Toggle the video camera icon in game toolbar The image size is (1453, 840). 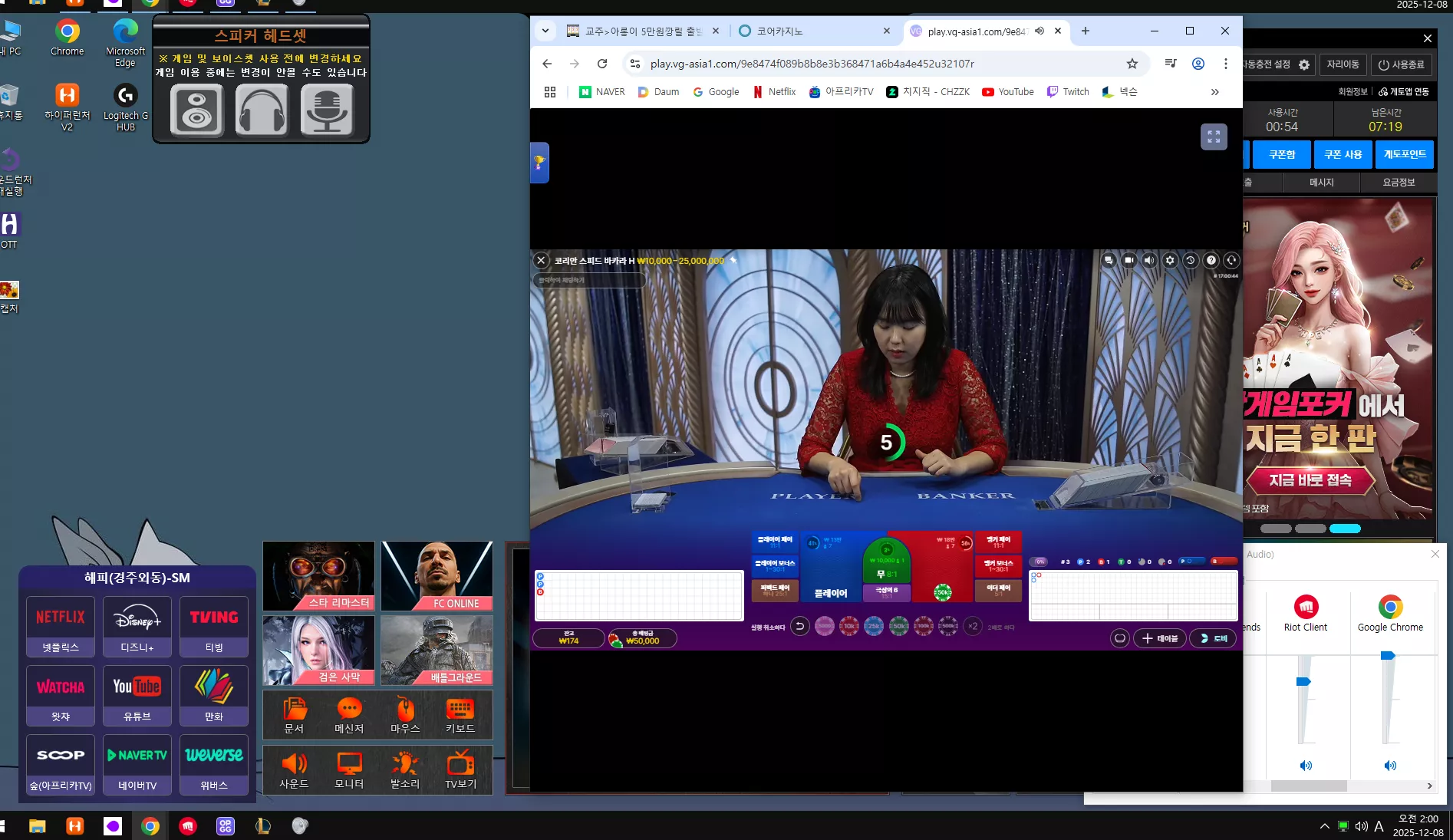pos(1129,260)
